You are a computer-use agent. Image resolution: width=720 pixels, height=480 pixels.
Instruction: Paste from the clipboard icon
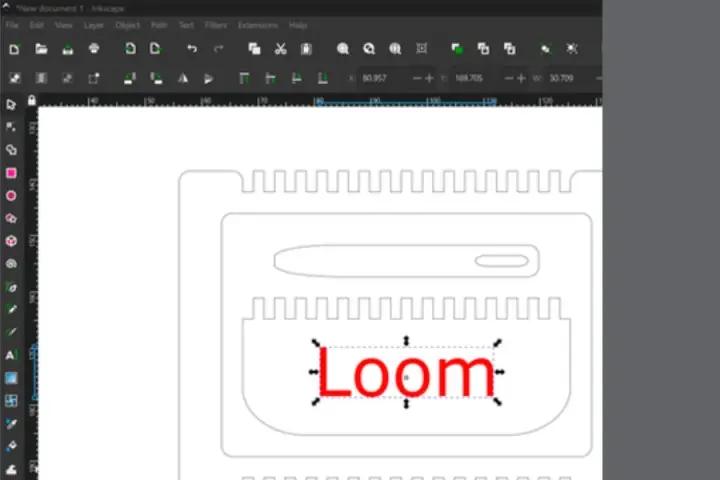point(306,49)
